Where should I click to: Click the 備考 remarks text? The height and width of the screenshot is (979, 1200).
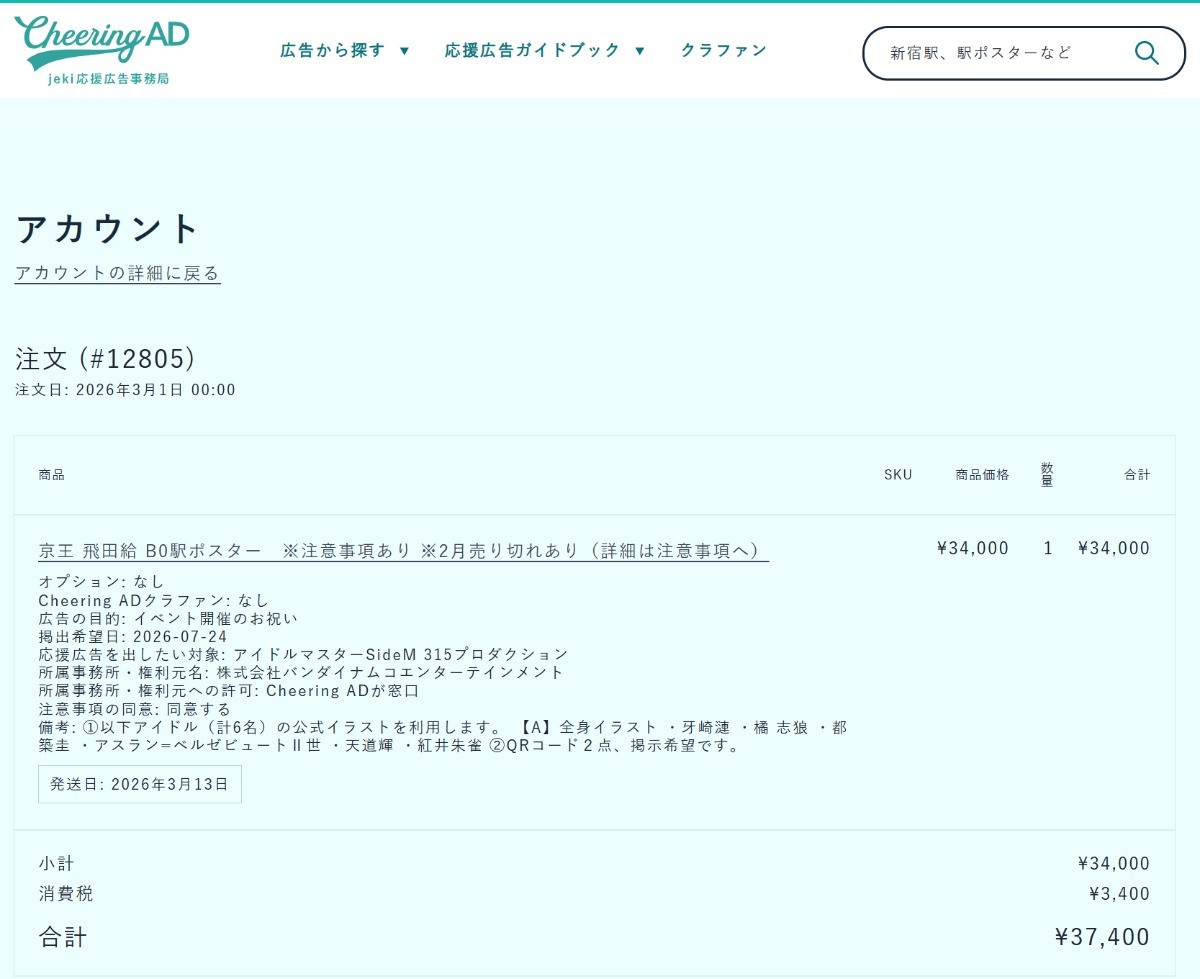(443, 736)
